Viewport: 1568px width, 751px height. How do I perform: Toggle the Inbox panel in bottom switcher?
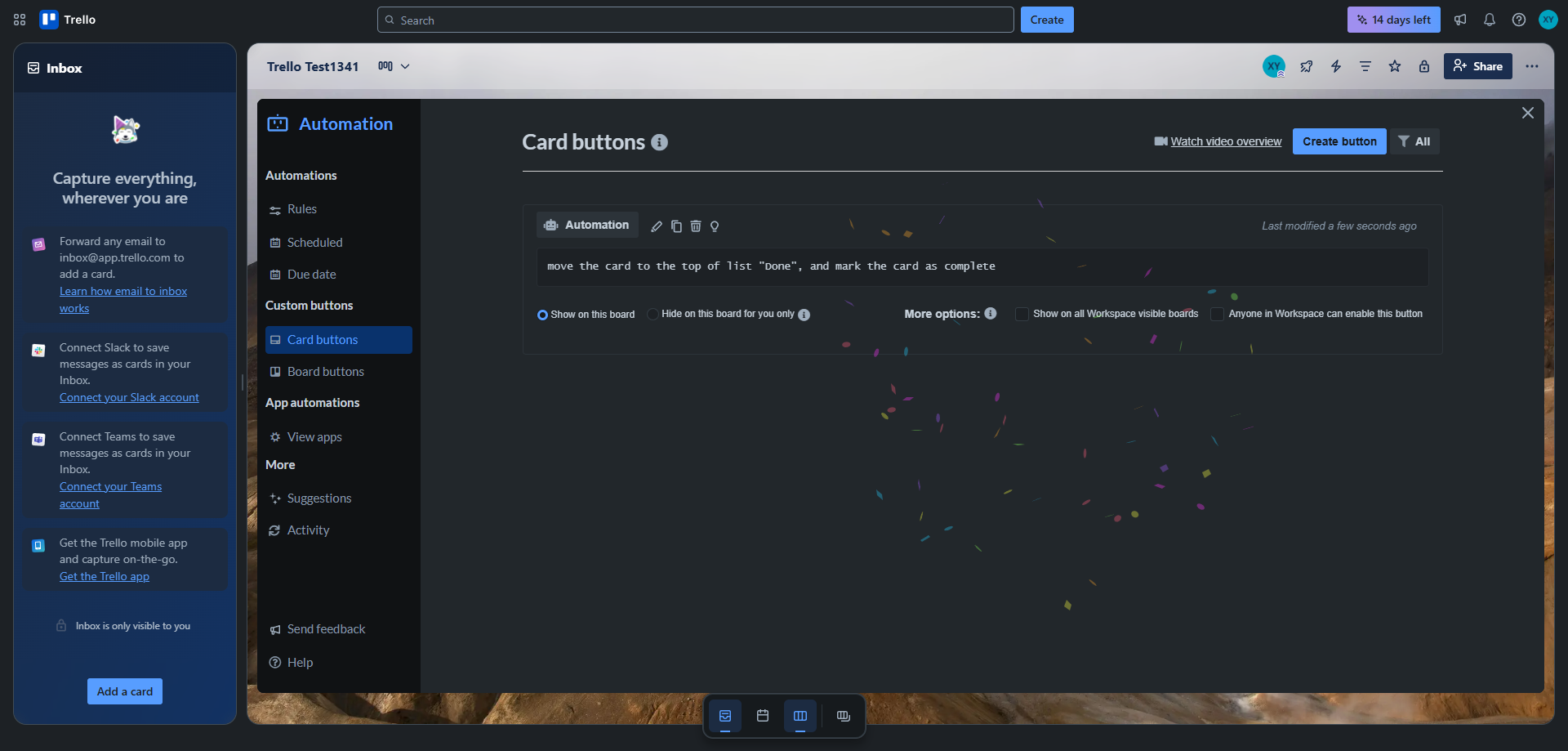coord(725,716)
